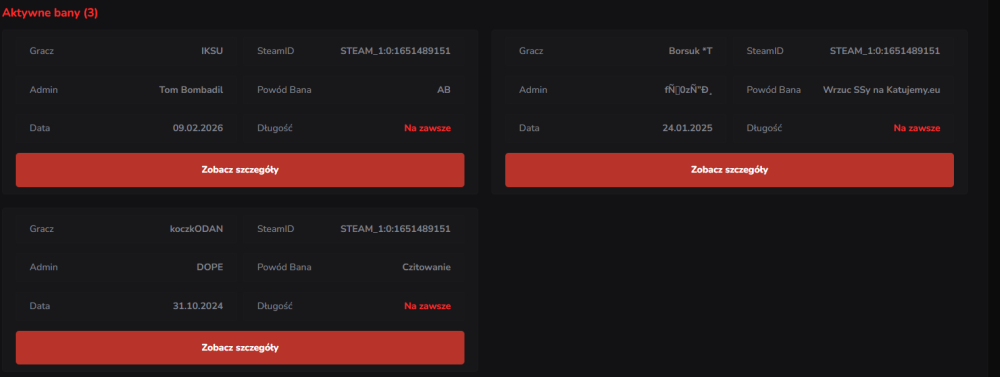The height and width of the screenshot is (377, 1000).
Task: Select ban reason Wrzuc SSy na Katujemy.eu
Action: pos(881,90)
